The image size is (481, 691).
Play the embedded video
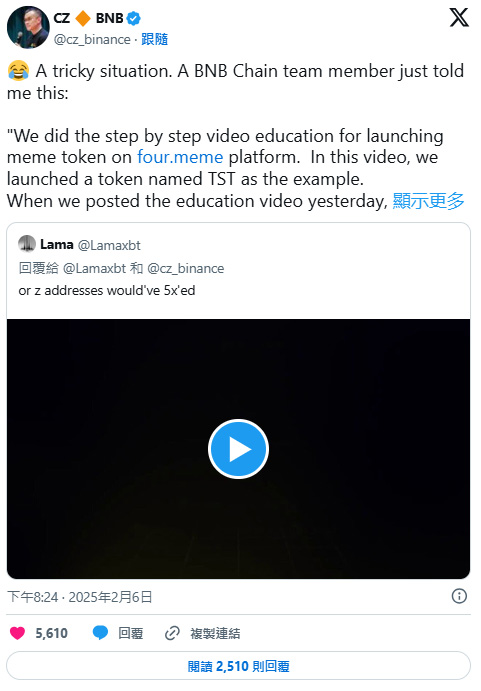[238, 449]
